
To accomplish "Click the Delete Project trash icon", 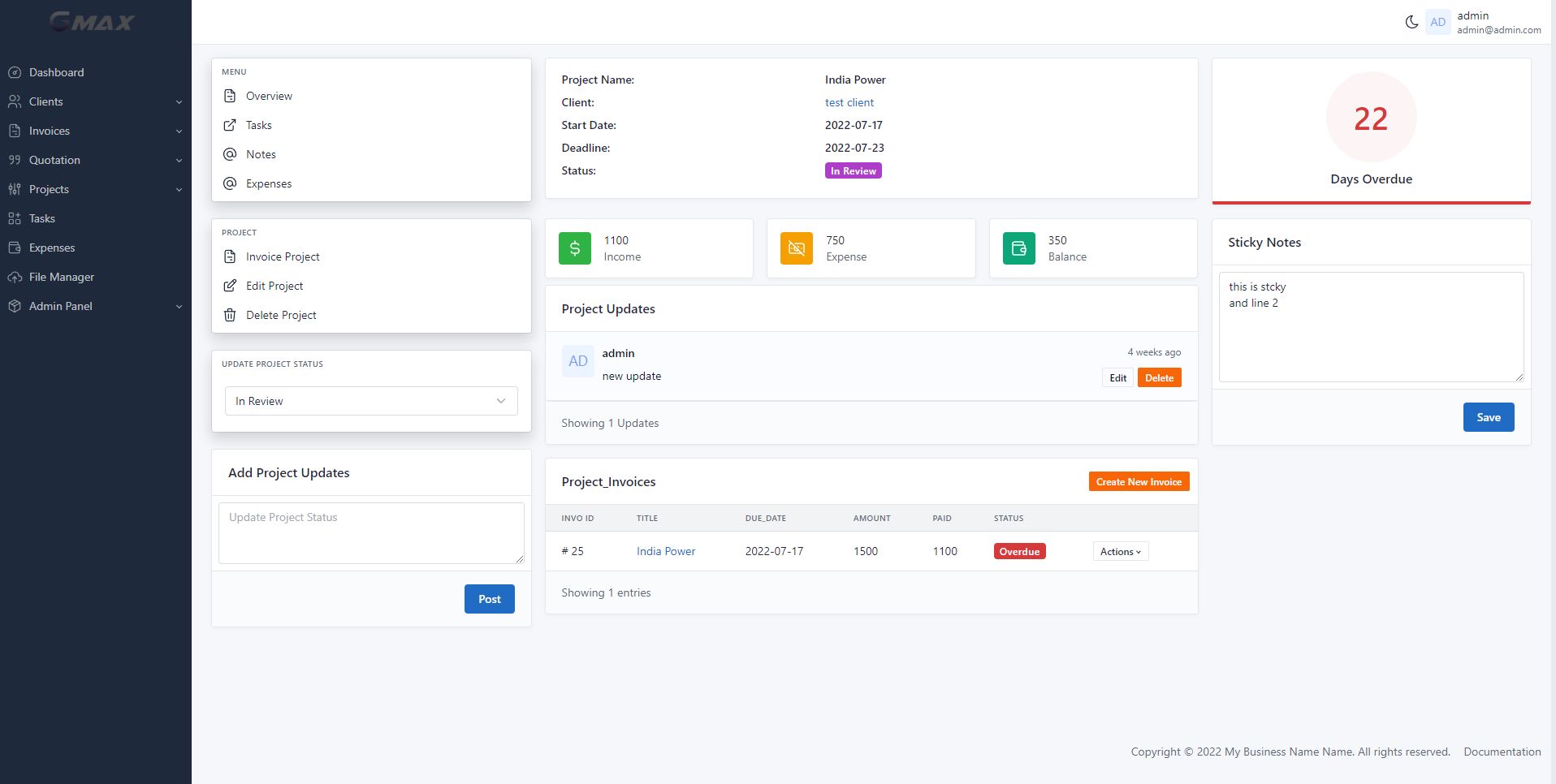I will point(230,315).
